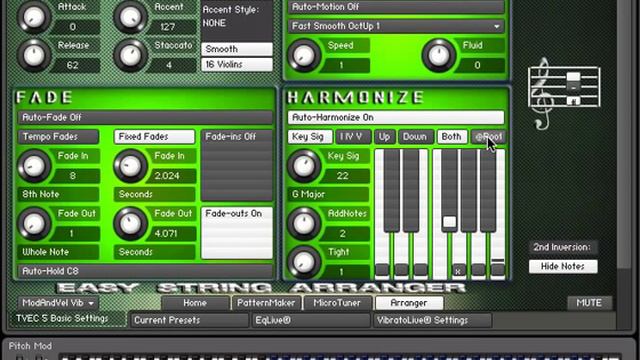Enable Tempo Fades mode
This screenshot has height=360, width=640.
coord(58,137)
